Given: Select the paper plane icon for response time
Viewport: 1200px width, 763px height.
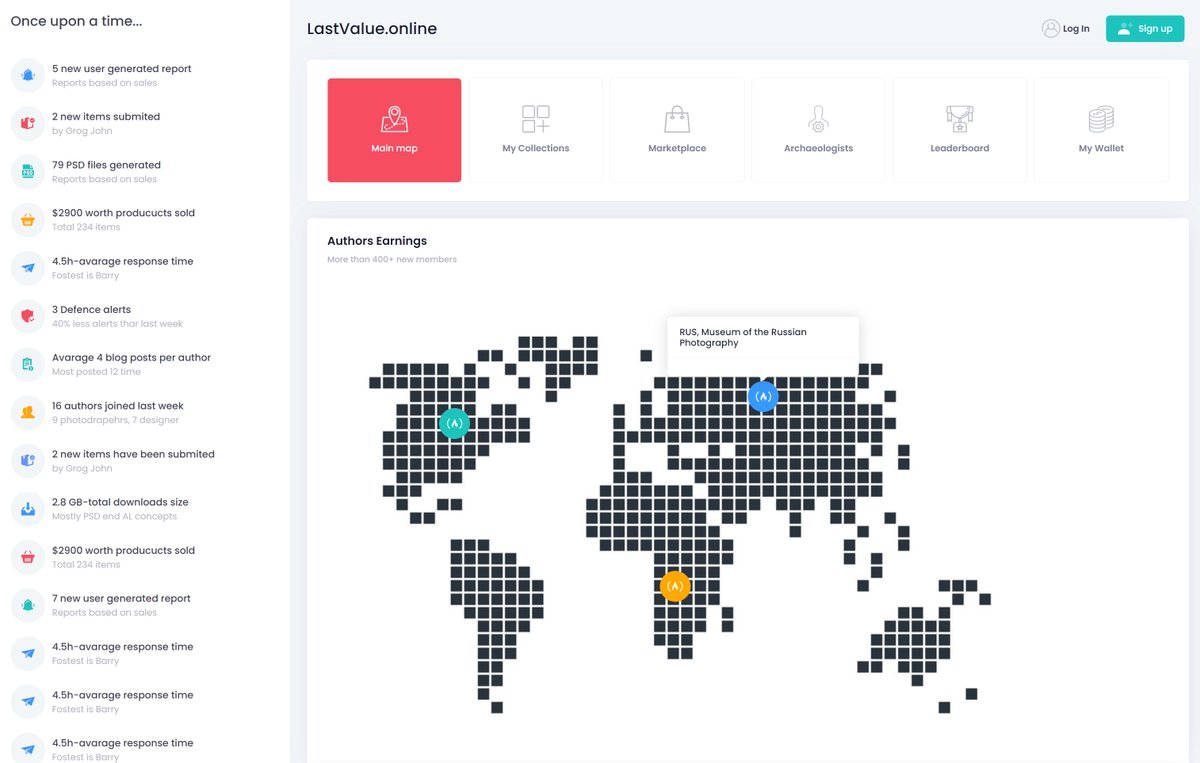Looking at the screenshot, I should [27, 267].
